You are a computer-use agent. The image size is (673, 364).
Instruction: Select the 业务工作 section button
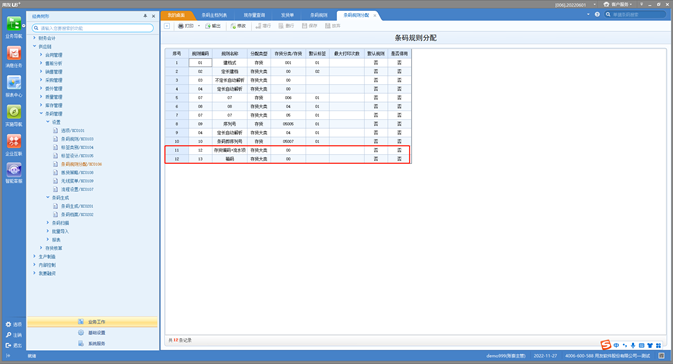point(92,322)
